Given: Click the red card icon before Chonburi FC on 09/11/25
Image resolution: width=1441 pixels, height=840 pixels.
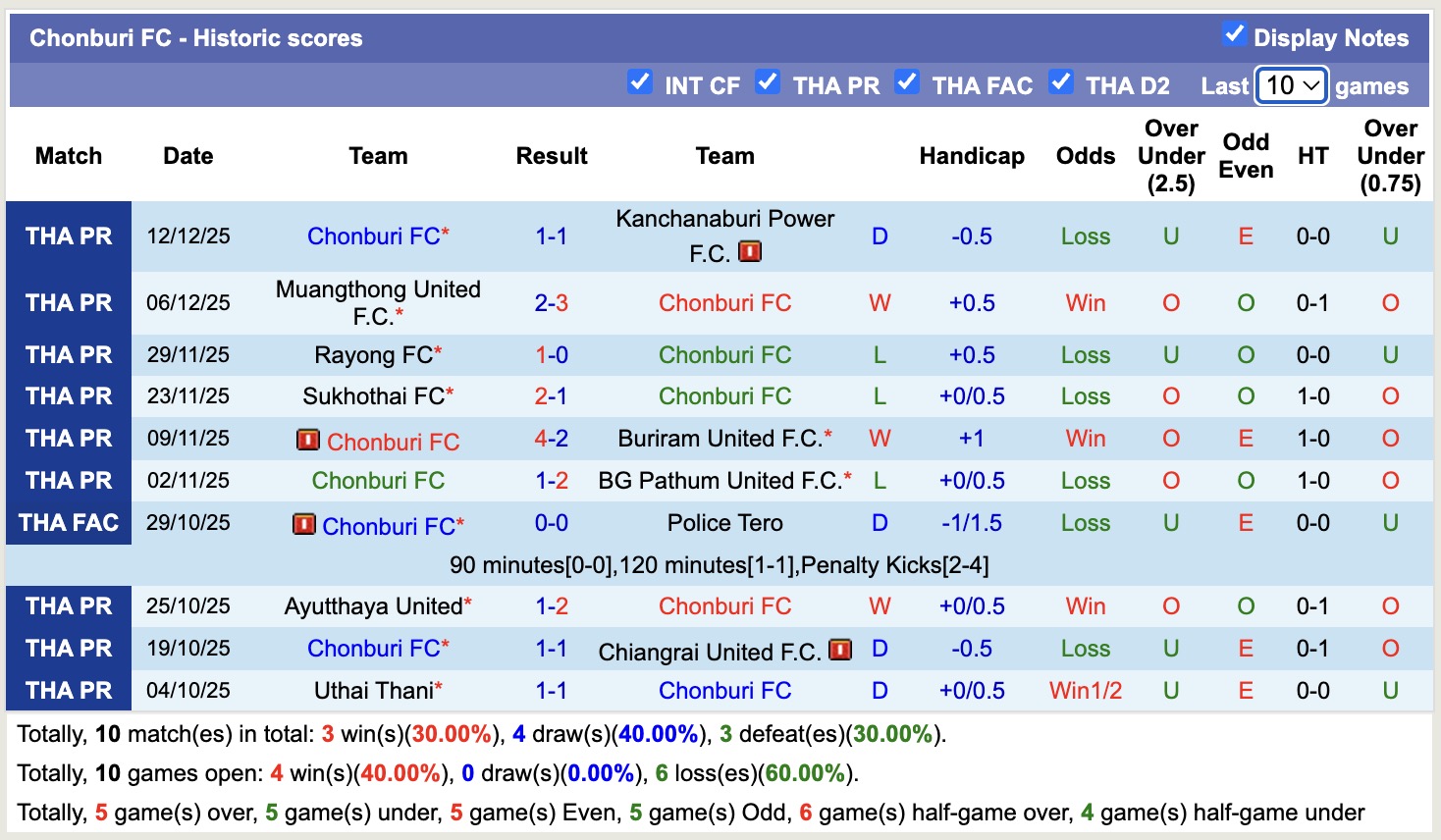Looking at the screenshot, I should (x=305, y=441).
